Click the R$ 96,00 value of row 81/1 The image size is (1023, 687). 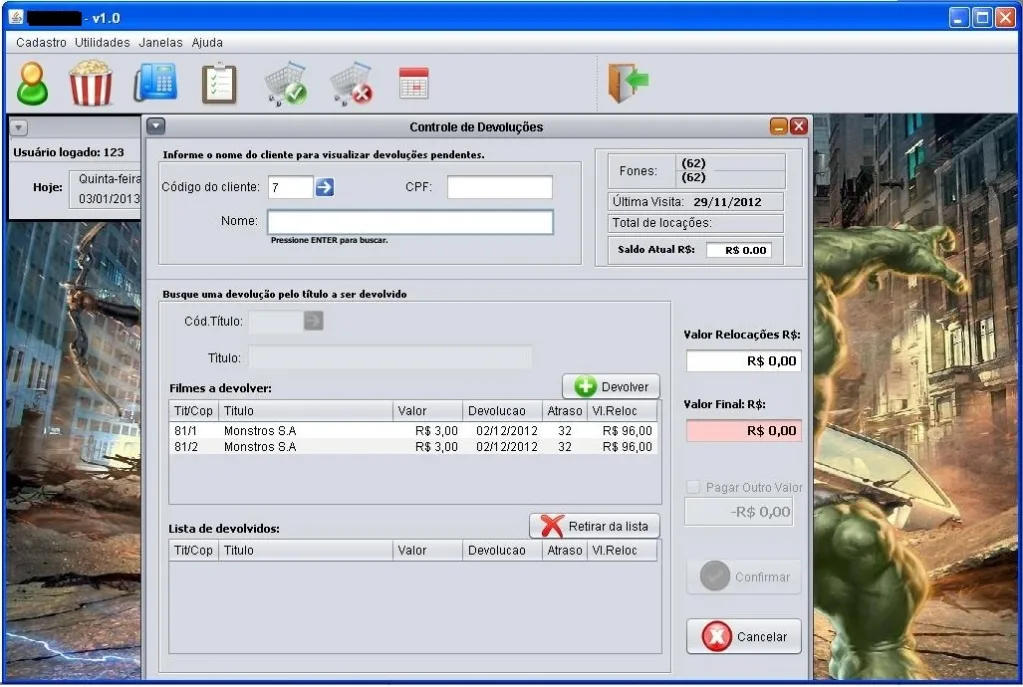[x=627, y=431]
